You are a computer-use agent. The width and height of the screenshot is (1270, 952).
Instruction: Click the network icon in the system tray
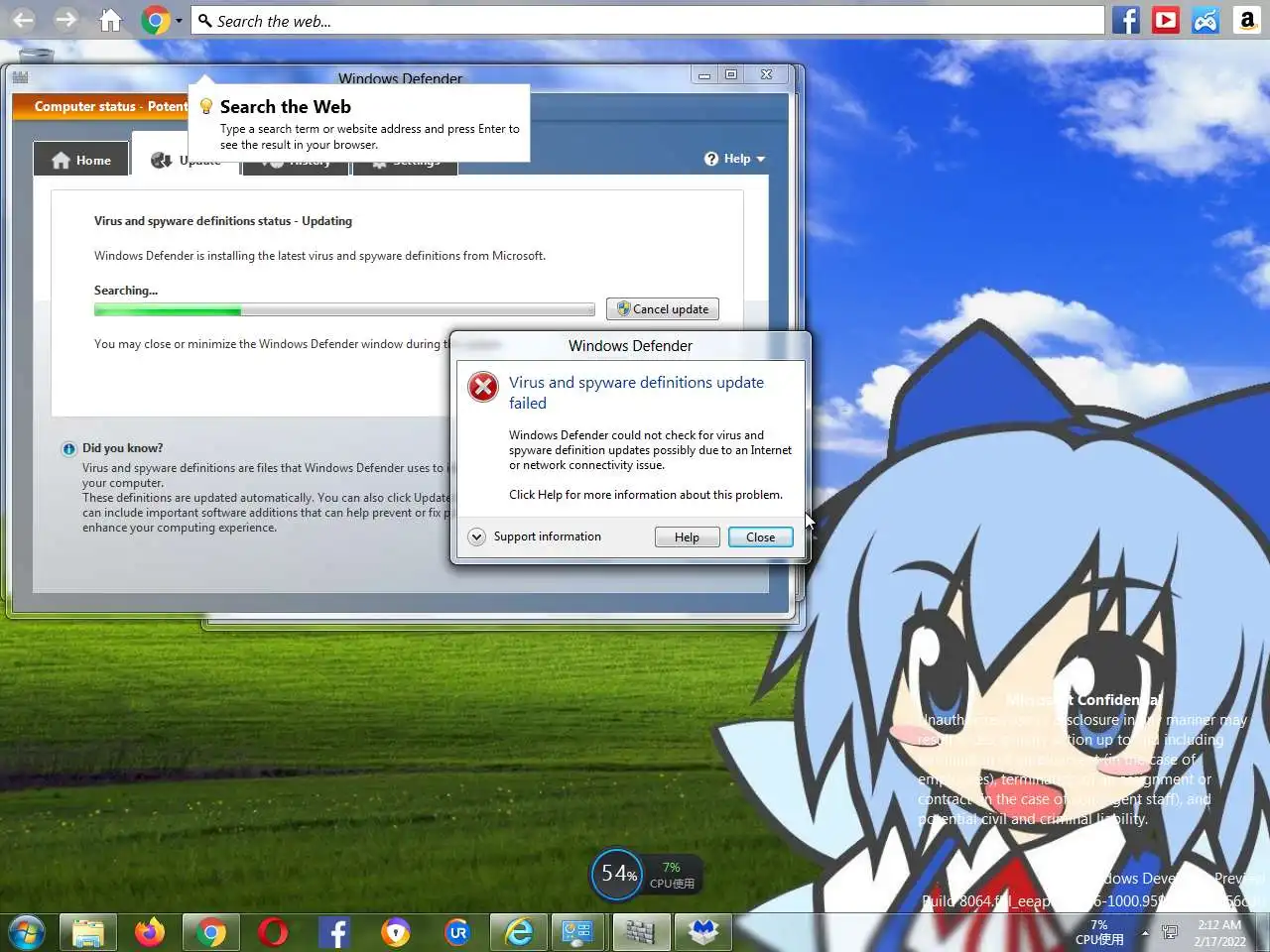(x=1170, y=933)
